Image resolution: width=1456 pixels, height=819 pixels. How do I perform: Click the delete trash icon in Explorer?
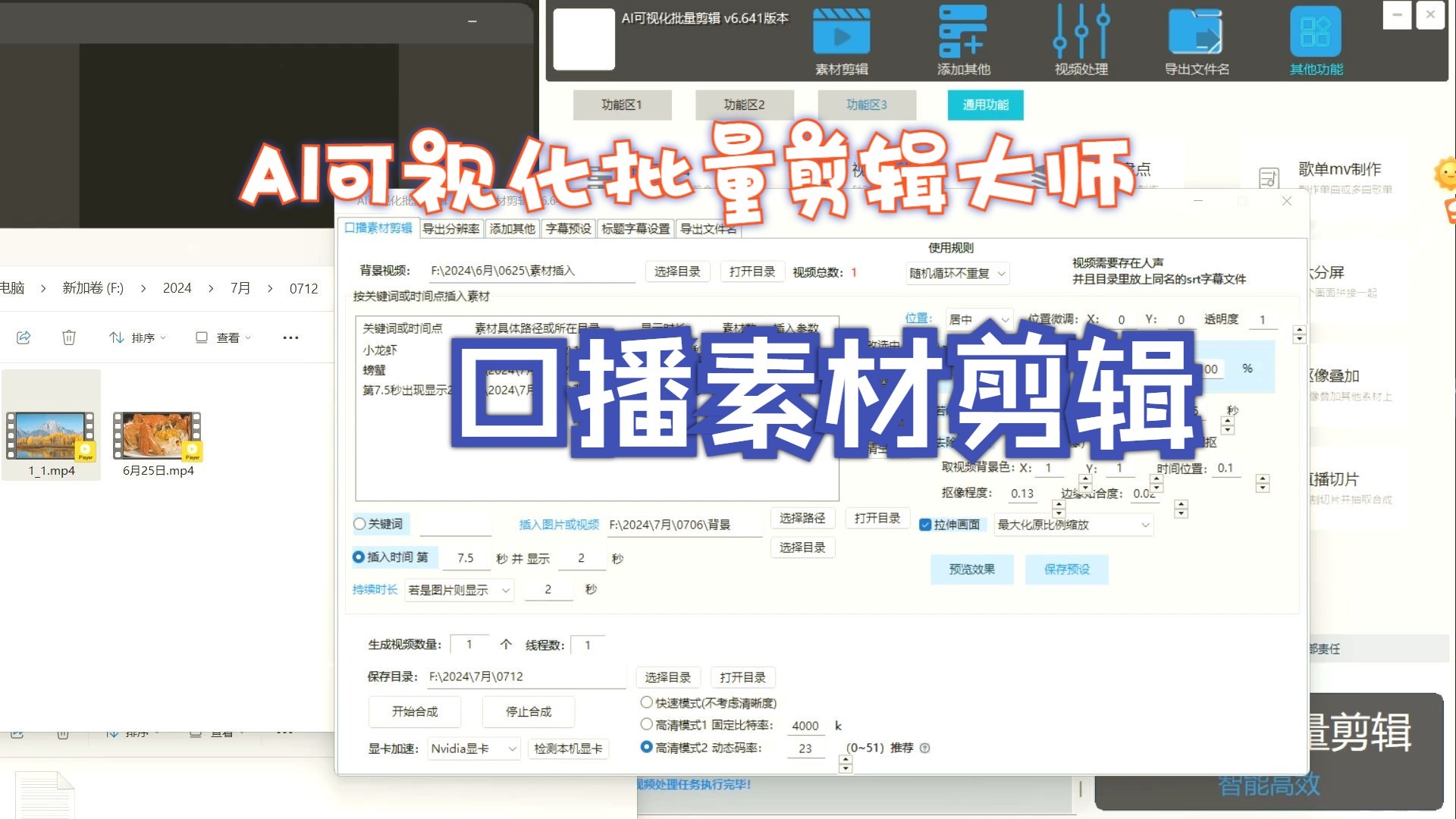click(69, 337)
